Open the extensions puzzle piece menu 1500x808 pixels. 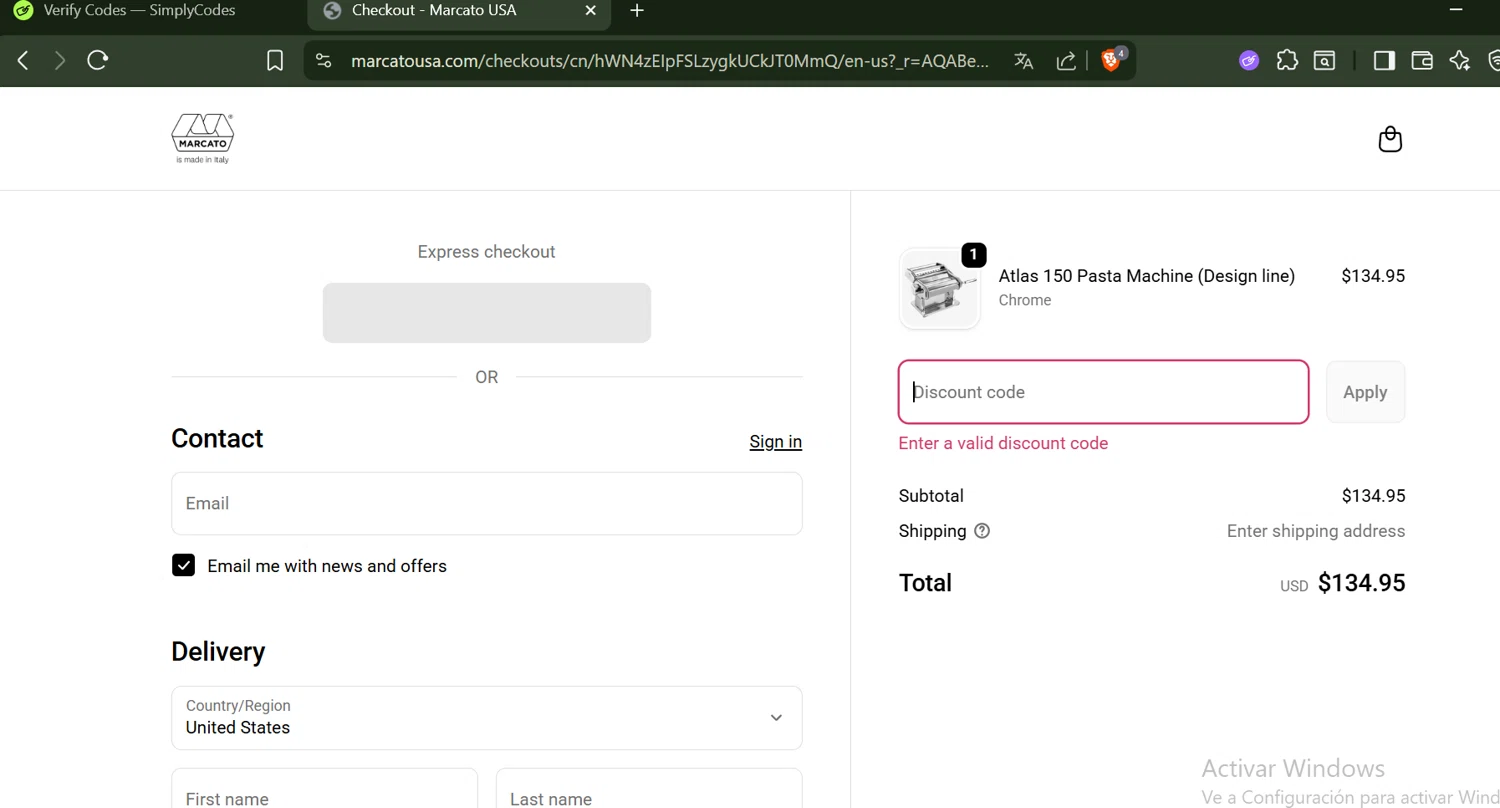click(x=1287, y=61)
